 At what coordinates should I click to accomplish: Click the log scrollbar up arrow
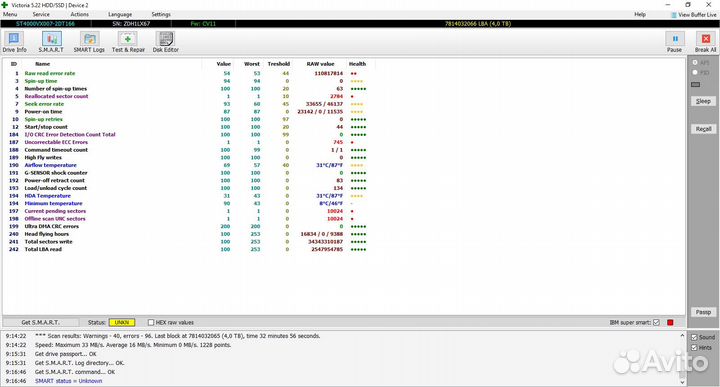[682, 336]
